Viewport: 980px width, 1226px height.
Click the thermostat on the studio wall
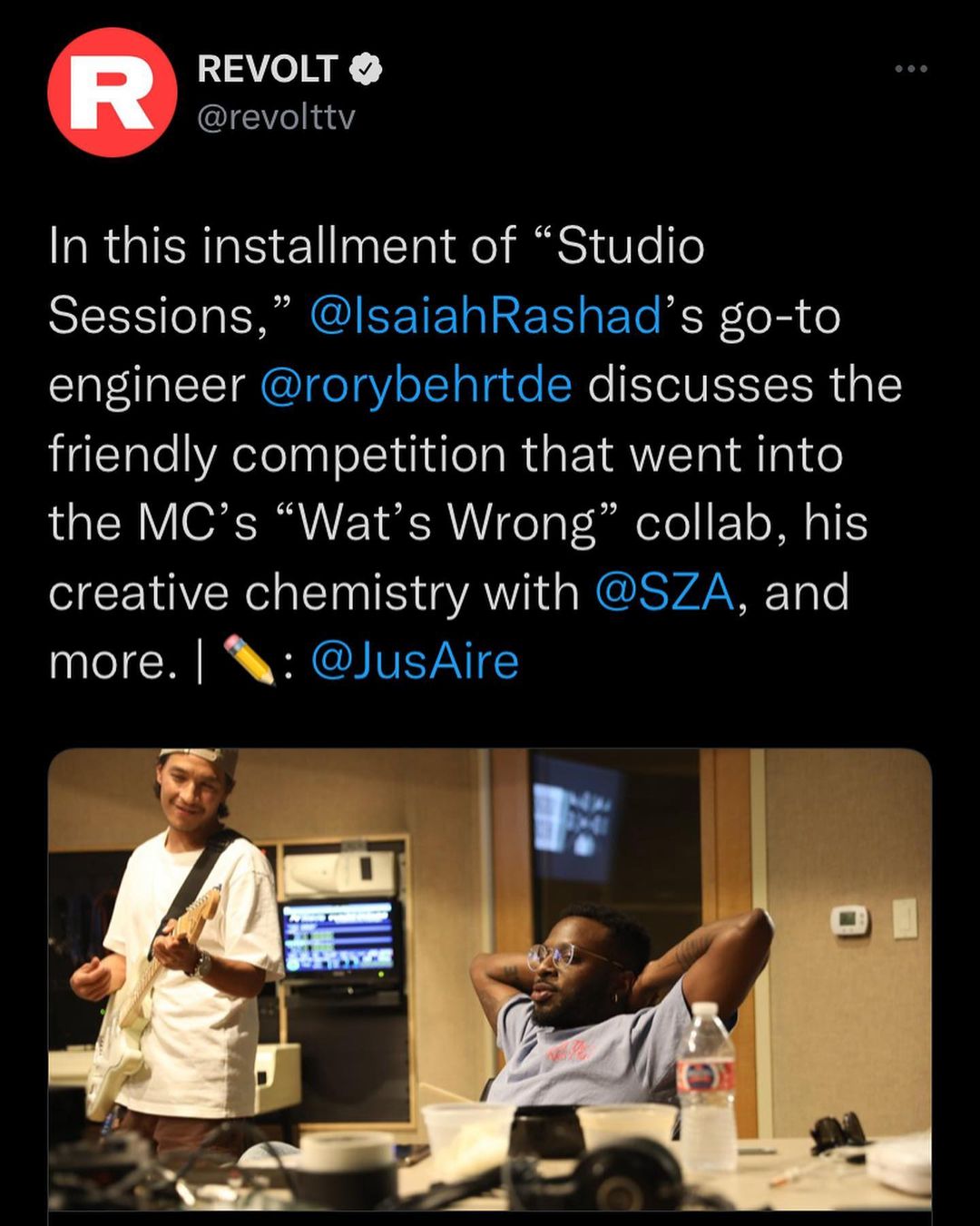849,920
